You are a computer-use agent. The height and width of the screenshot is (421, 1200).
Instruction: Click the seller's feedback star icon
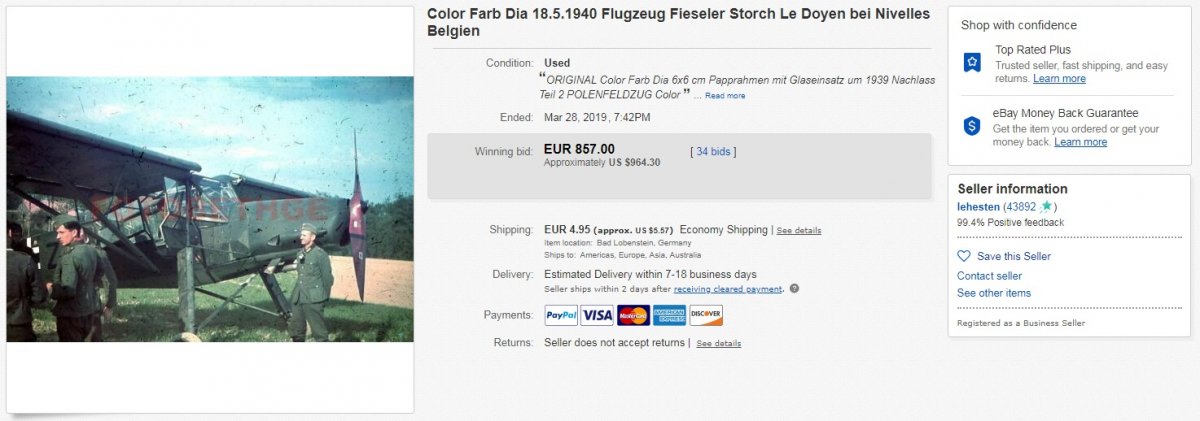(1046, 206)
